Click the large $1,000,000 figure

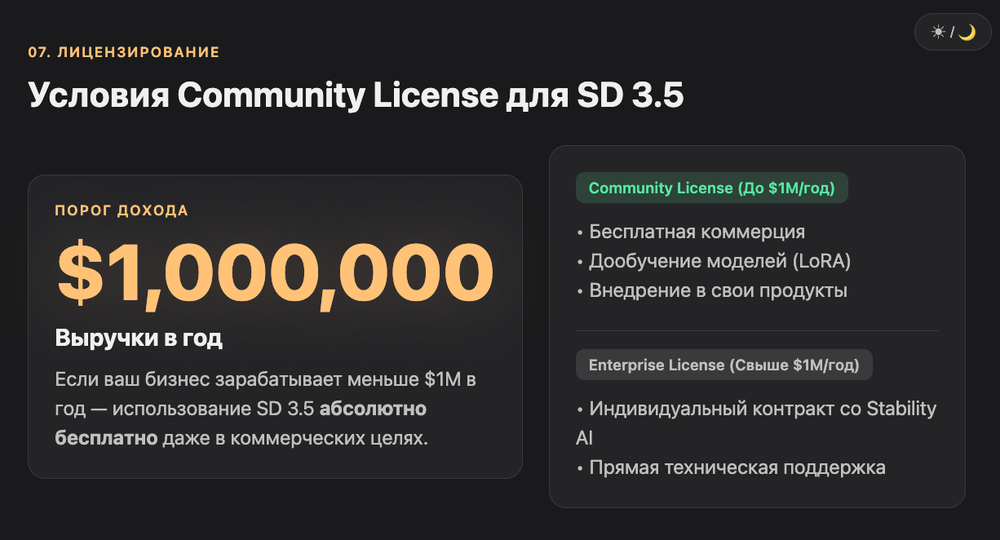tap(275, 274)
